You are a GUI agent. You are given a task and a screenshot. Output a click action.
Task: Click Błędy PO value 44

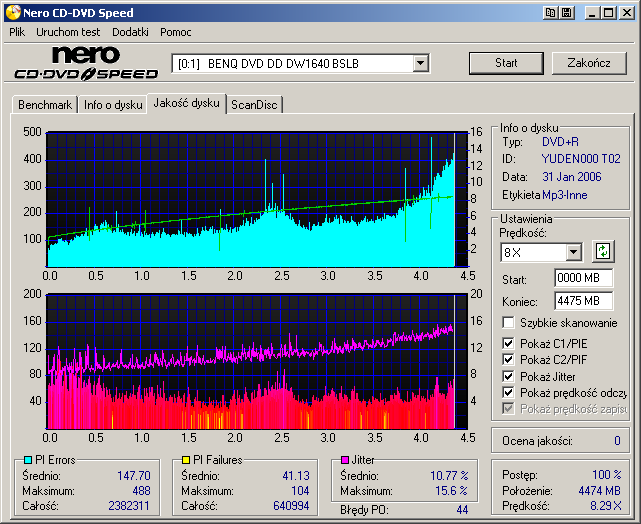(x=462, y=510)
